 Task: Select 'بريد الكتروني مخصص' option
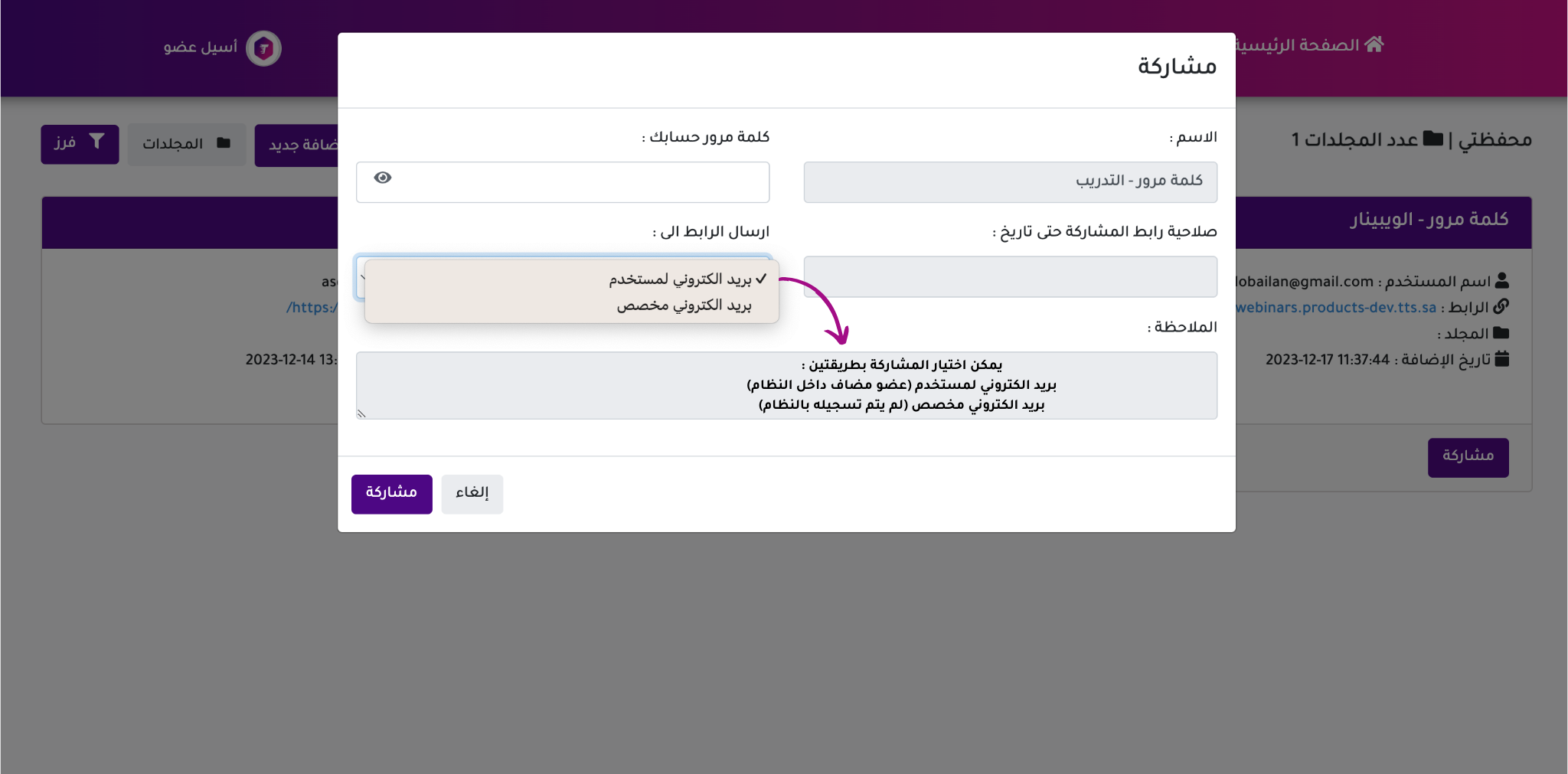coord(683,305)
